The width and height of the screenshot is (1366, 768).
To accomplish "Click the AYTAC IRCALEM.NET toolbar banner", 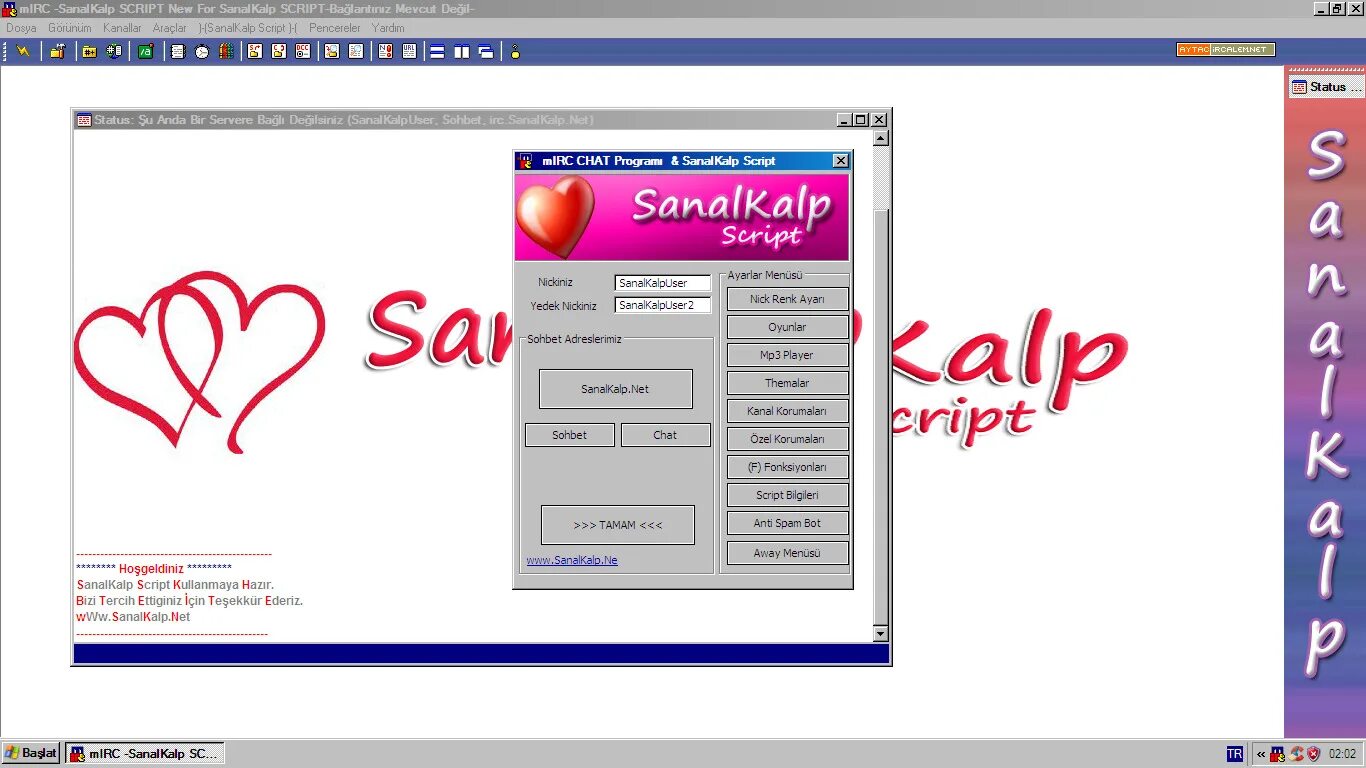I will coord(1226,49).
